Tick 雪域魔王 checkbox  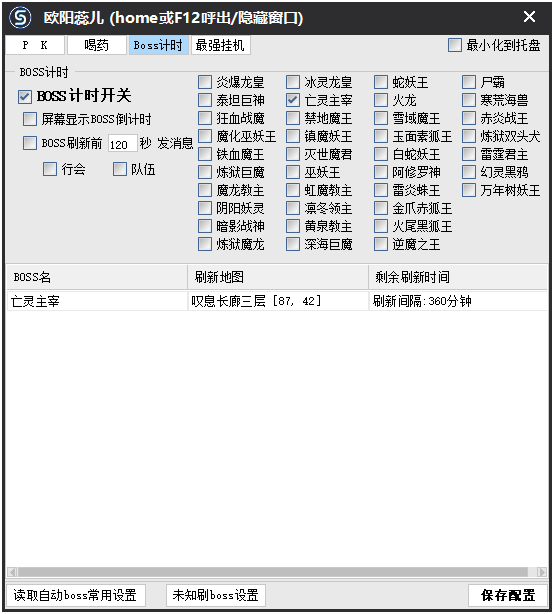click(x=381, y=118)
